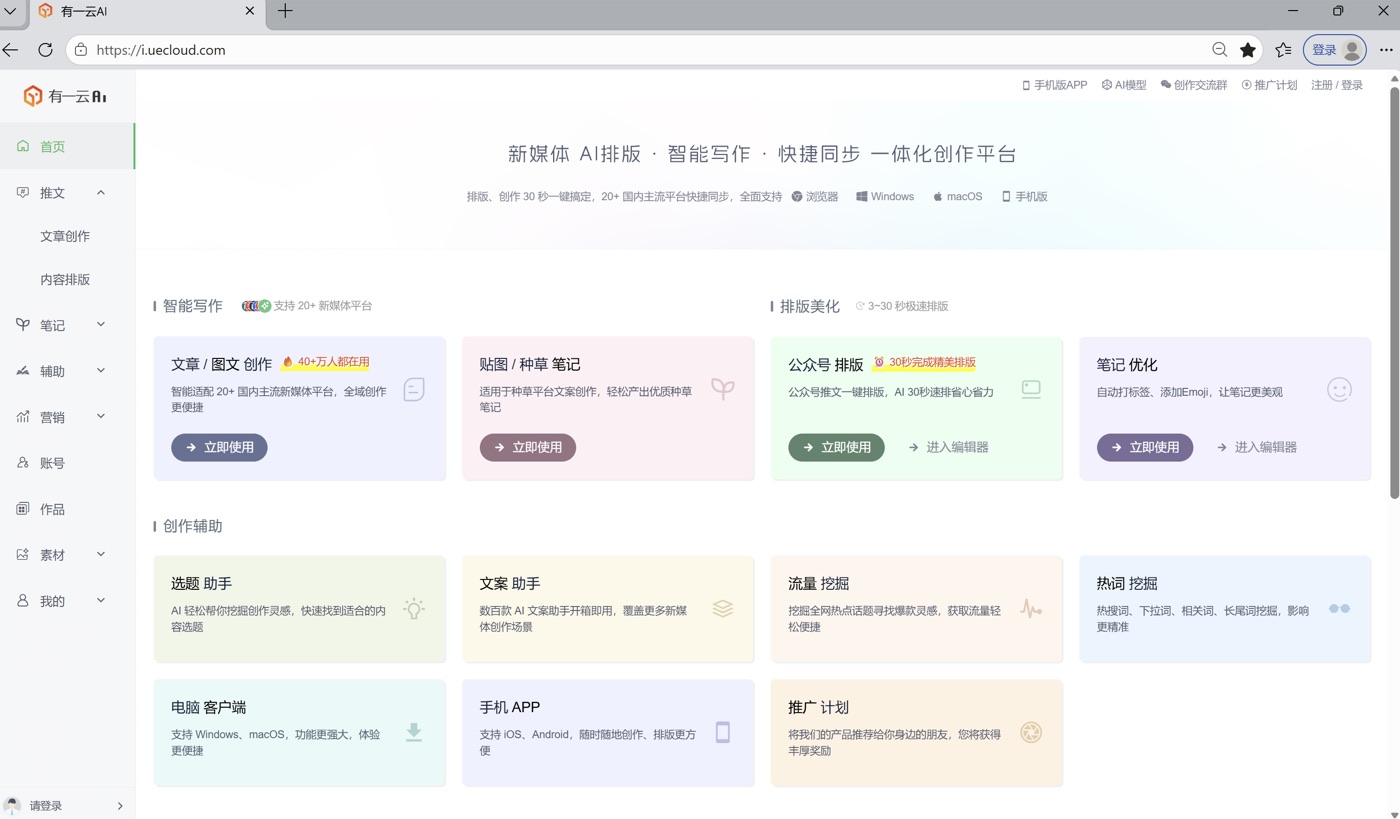This screenshot has height=819, width=1400.
Task: Open 作品 in the sidebar menu
Action: pyautogui.click(x=67, y=508)
